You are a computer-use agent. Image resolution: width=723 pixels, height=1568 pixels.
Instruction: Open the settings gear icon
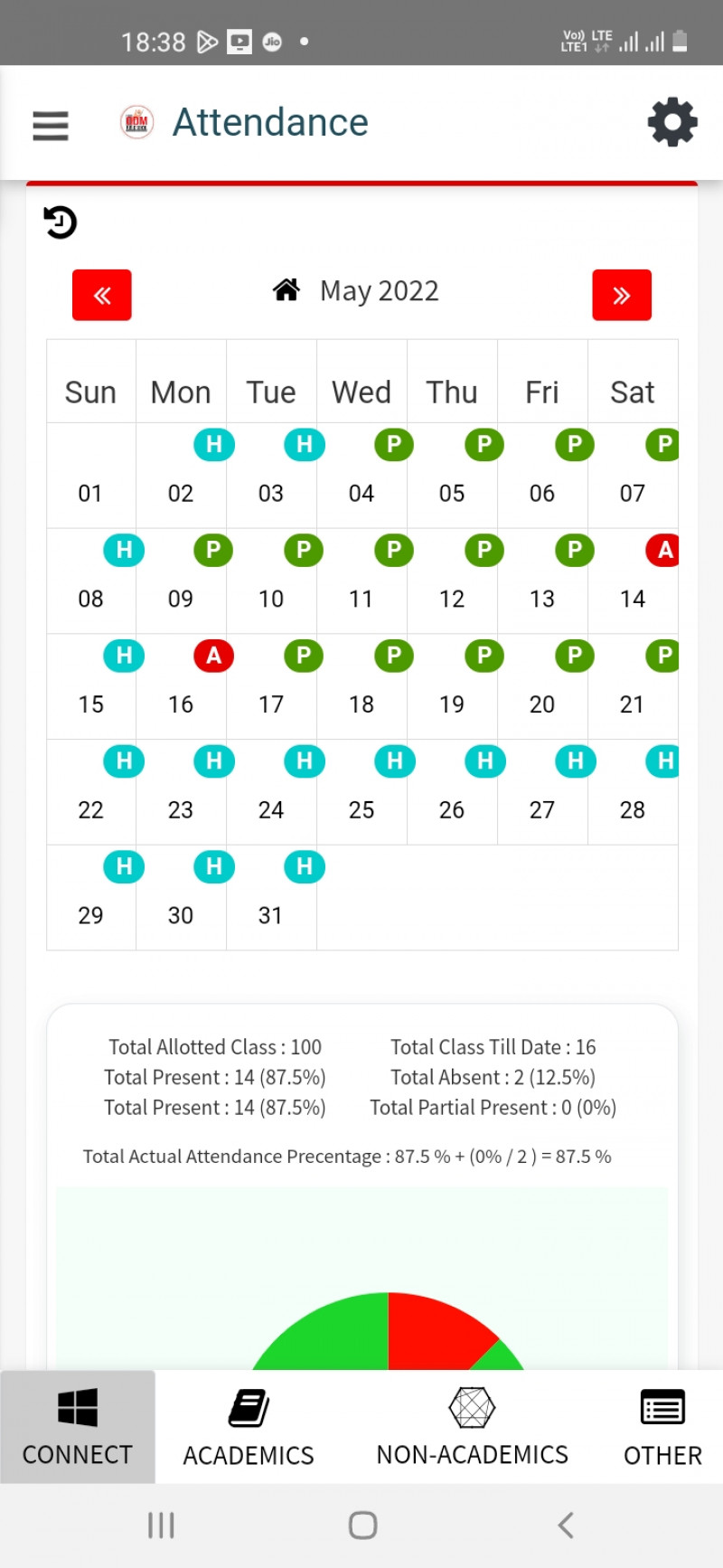pos(672,123)
